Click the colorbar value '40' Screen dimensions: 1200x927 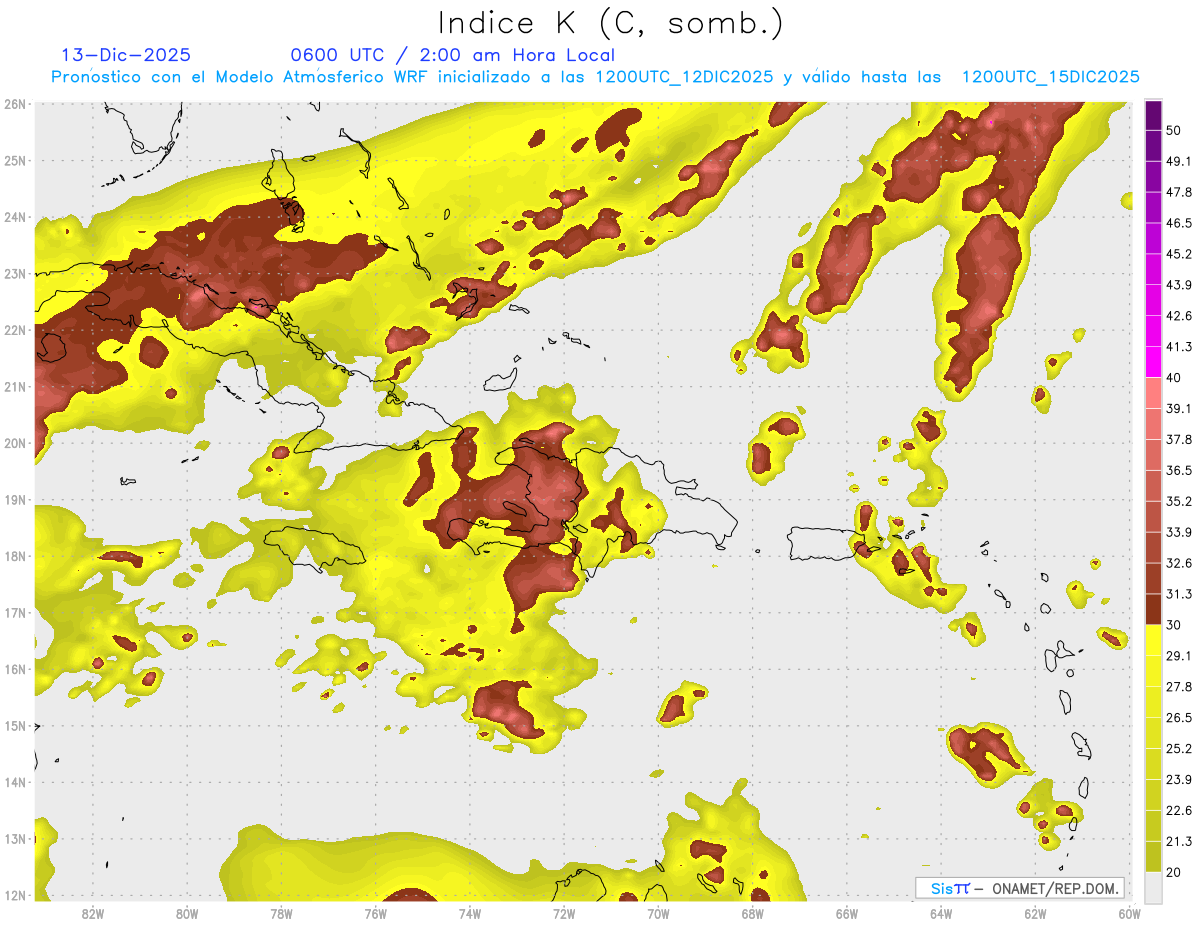coord(1174,378)
